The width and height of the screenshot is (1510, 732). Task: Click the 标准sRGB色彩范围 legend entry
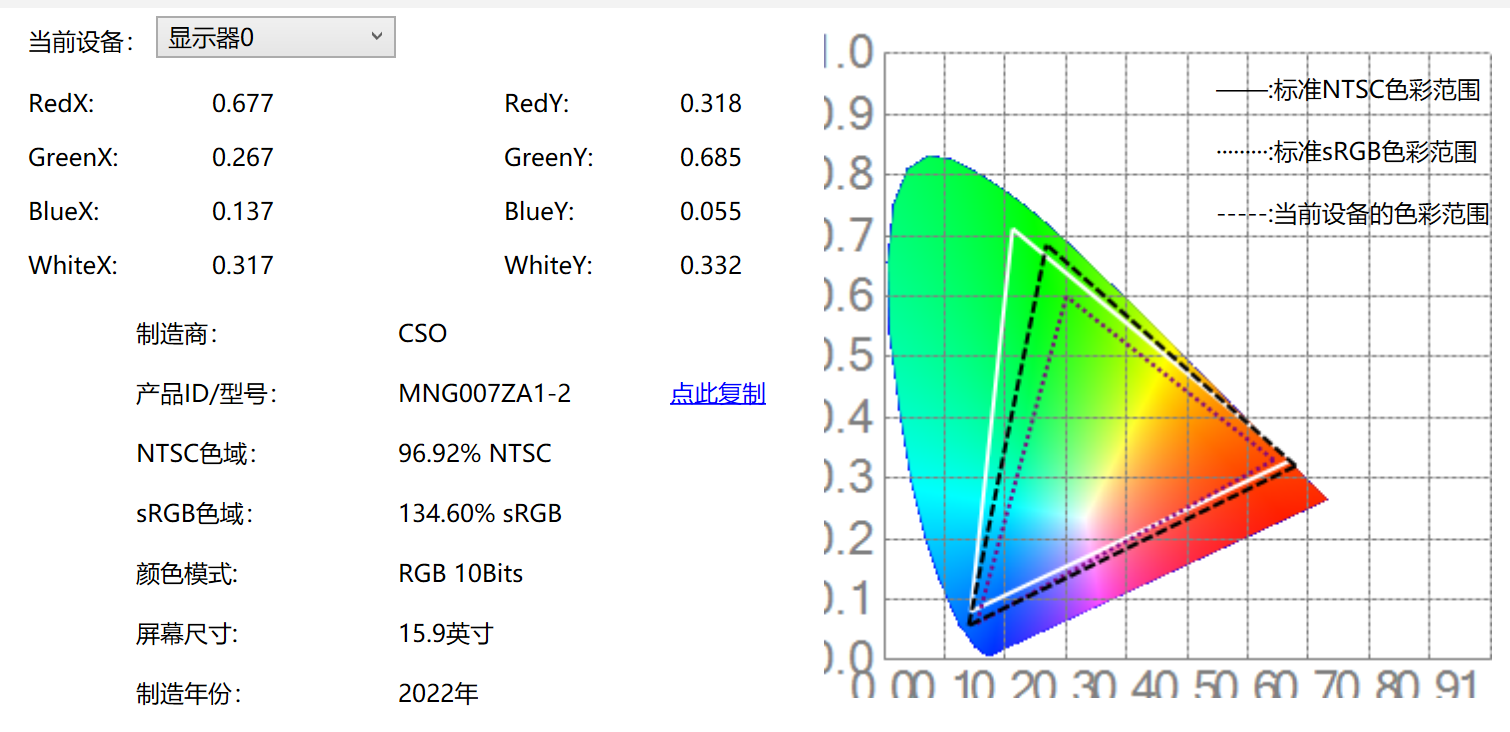[x=1347, y=152]
